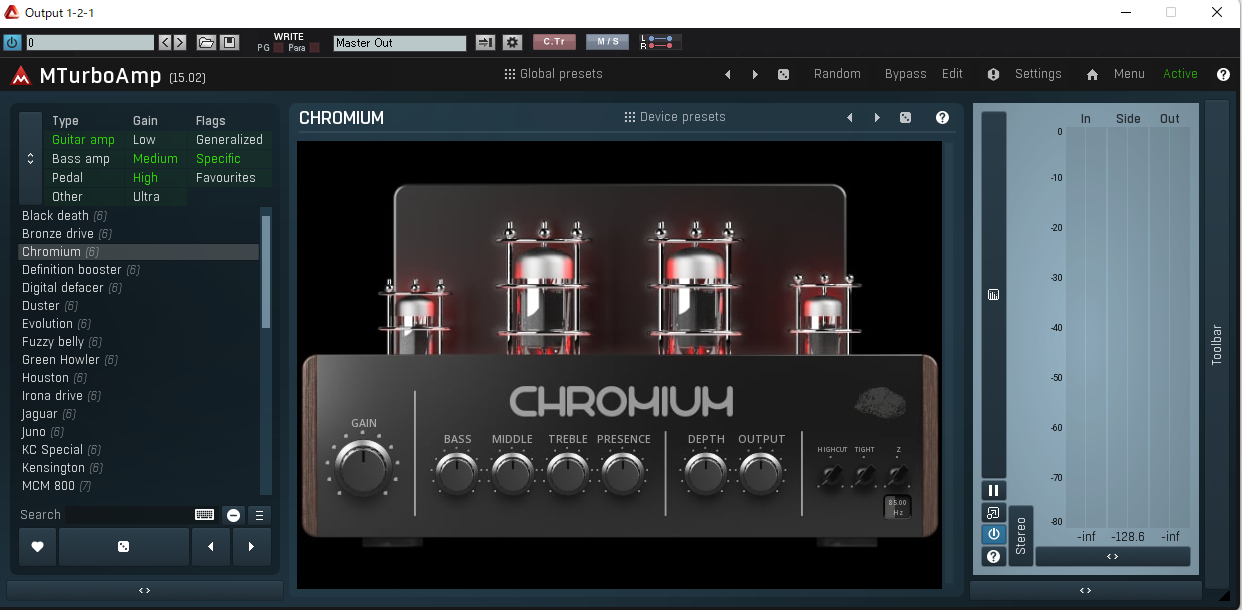The height and width of the screenshot is (610, 1242).
Task: Select Guitar amp type filter
Action: [x=83, y=140]
